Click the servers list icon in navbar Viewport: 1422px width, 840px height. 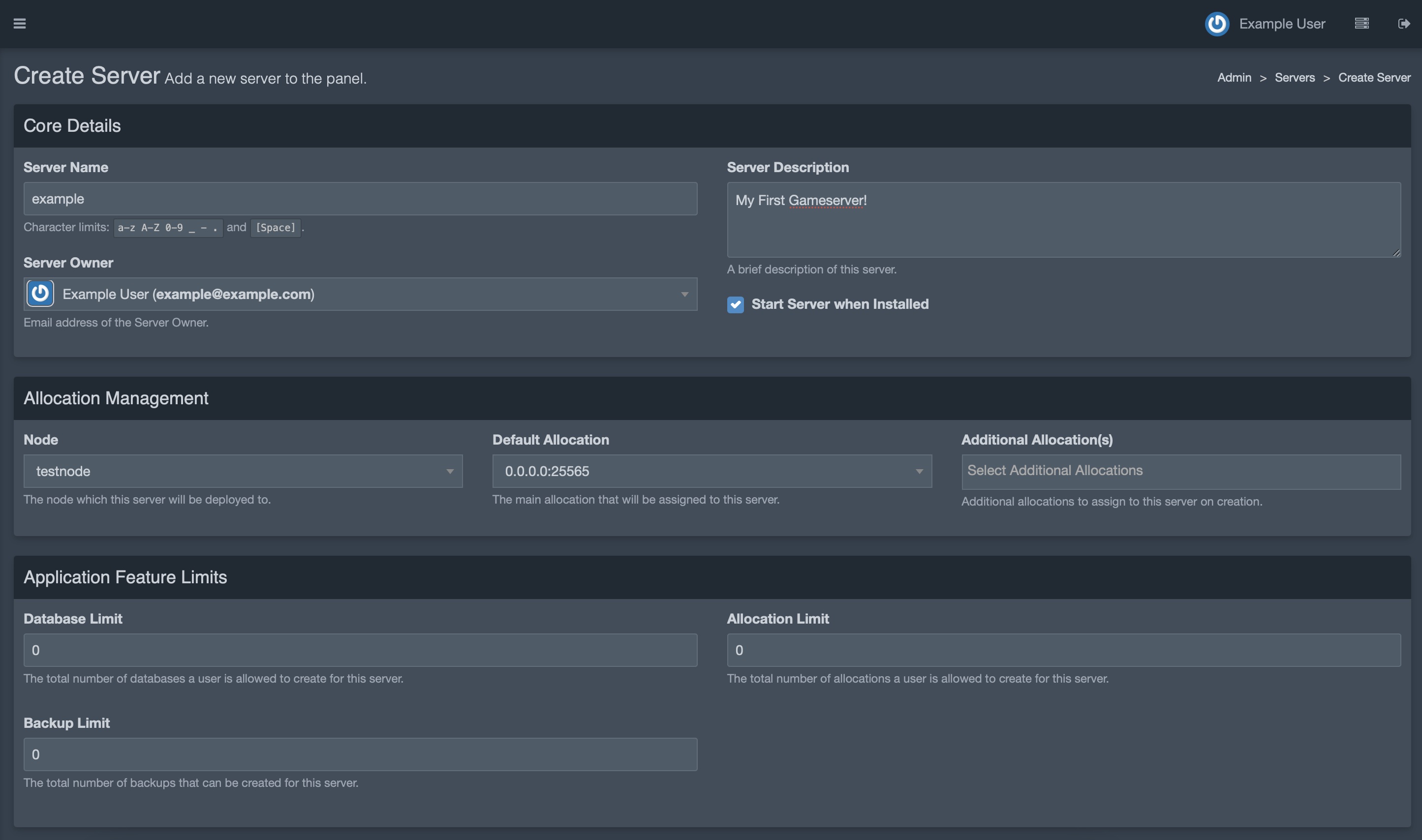[x=1362, y=23]
